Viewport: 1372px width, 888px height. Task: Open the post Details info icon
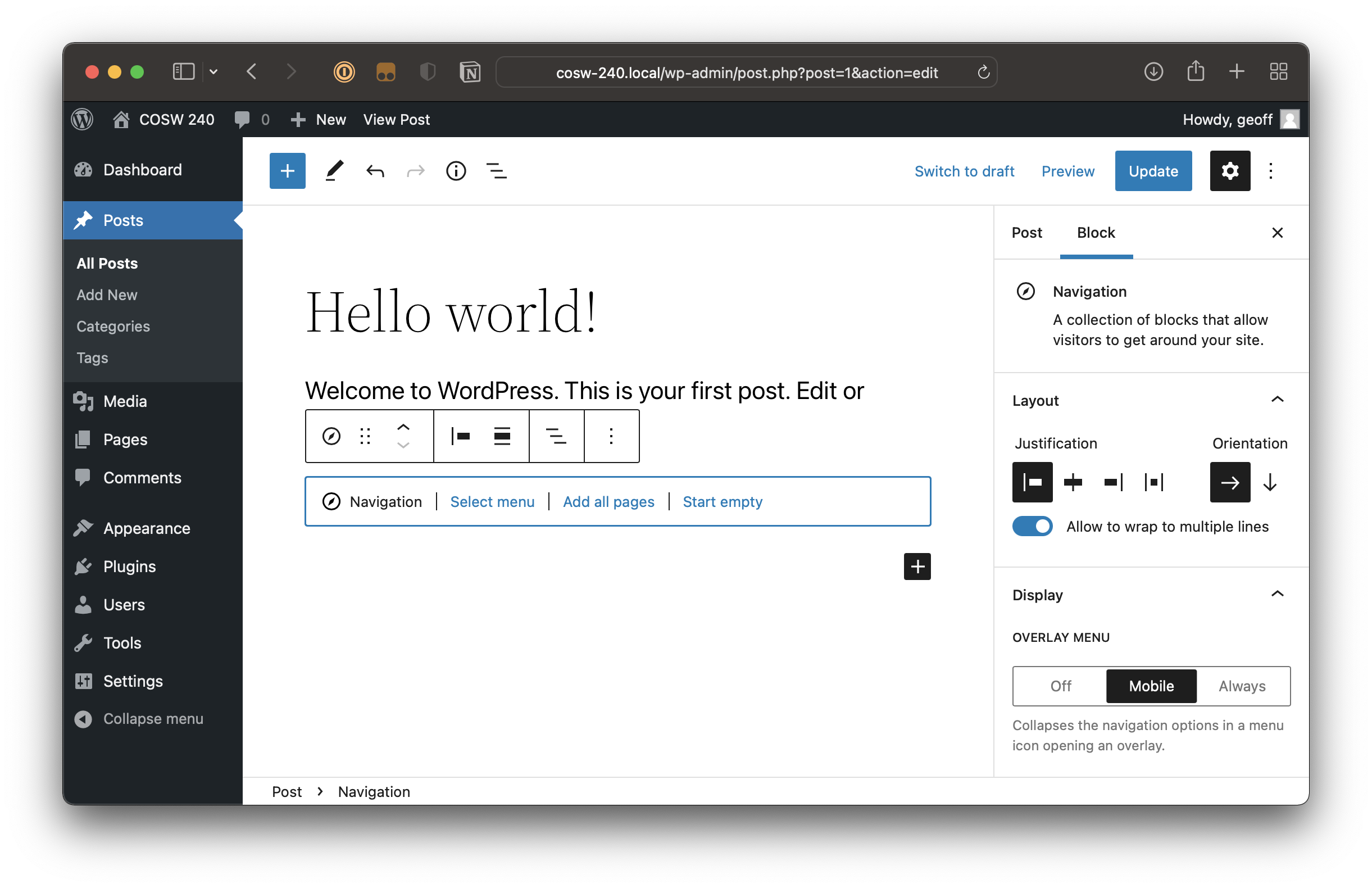(456, 171)
